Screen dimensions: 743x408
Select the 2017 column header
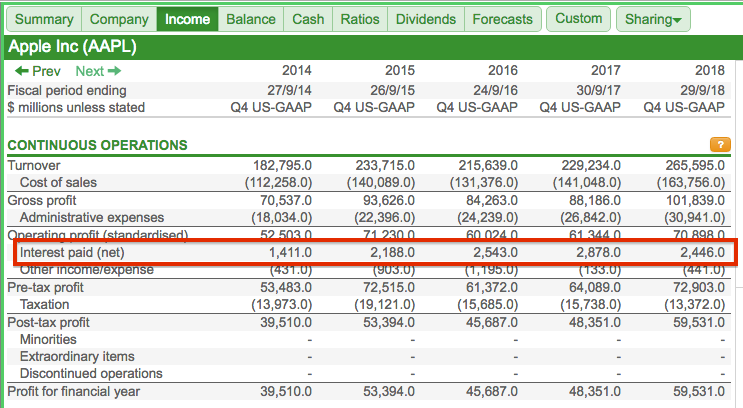pyautogui.click(x=606, y=71)
